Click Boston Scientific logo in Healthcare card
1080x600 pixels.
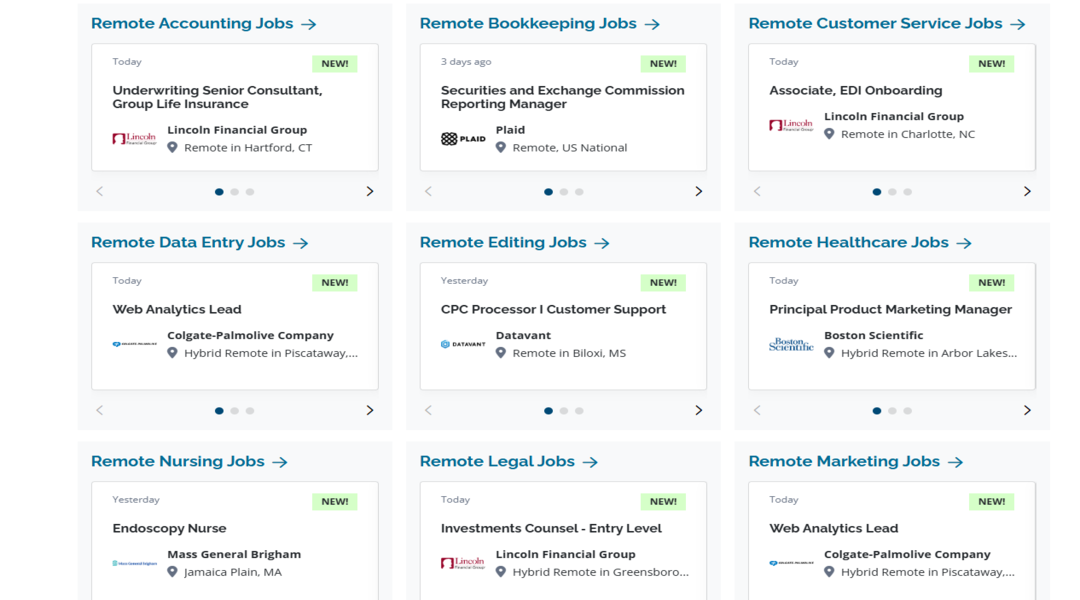point(791,344)
